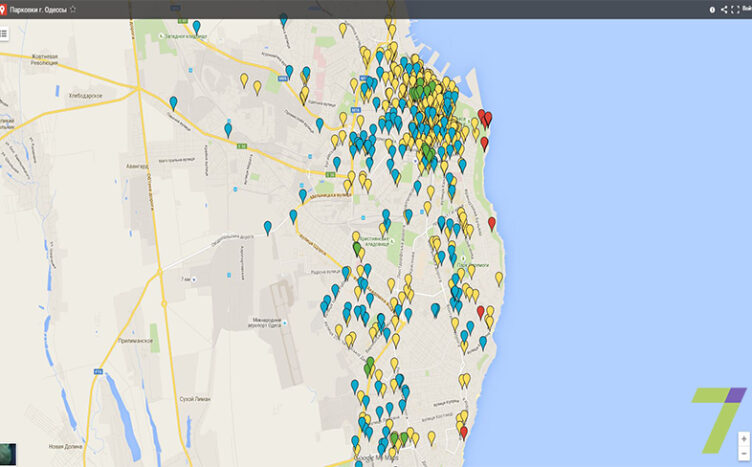Click the top red marker on the coast
Screen dimensions: 752x467
(x=483, y=116)
